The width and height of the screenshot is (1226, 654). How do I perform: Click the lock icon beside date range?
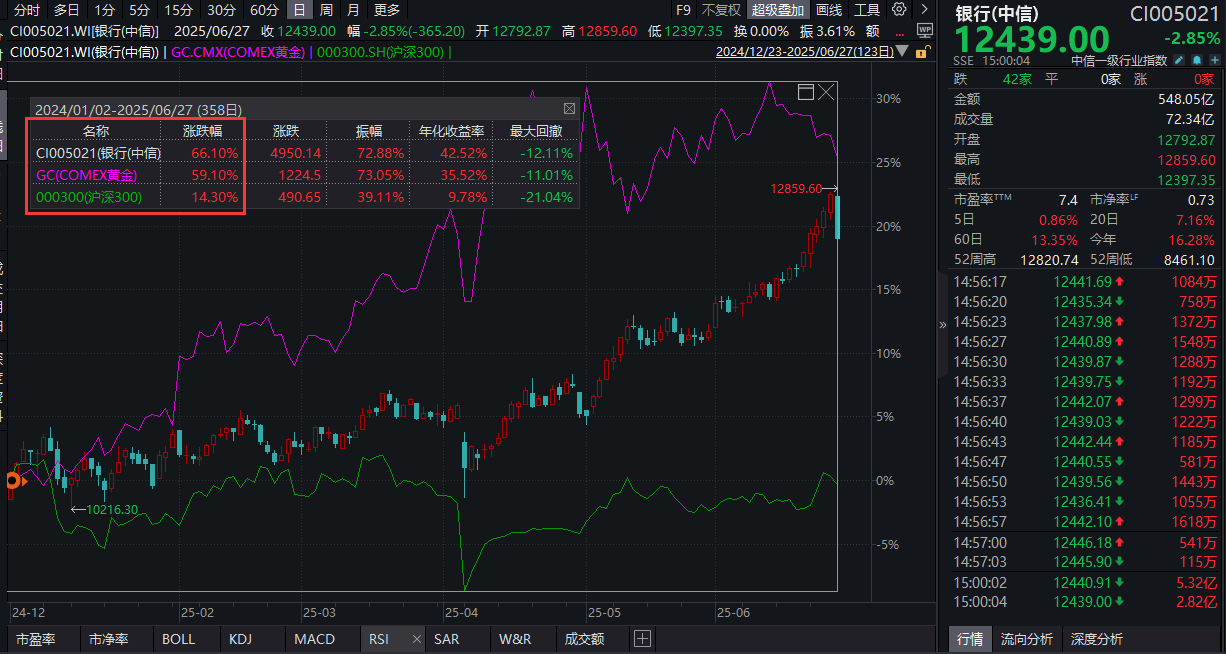coord(924,52)
